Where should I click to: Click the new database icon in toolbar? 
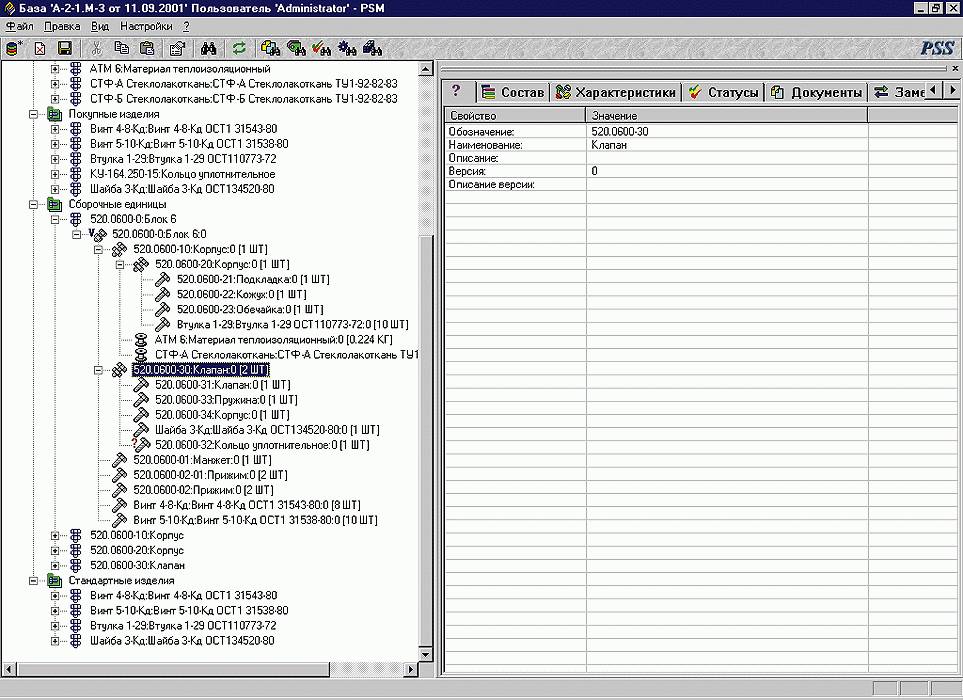coord(13,48)
